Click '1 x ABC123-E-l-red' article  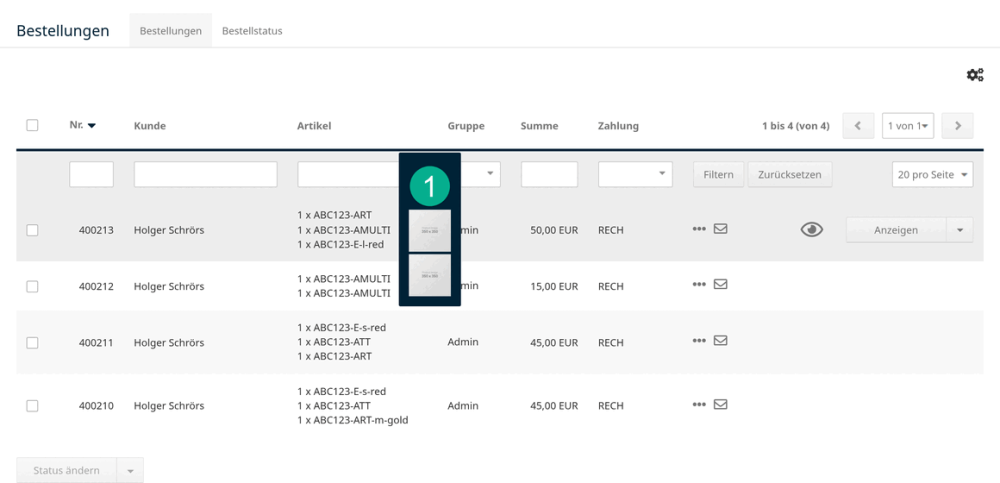click(341, 244)
